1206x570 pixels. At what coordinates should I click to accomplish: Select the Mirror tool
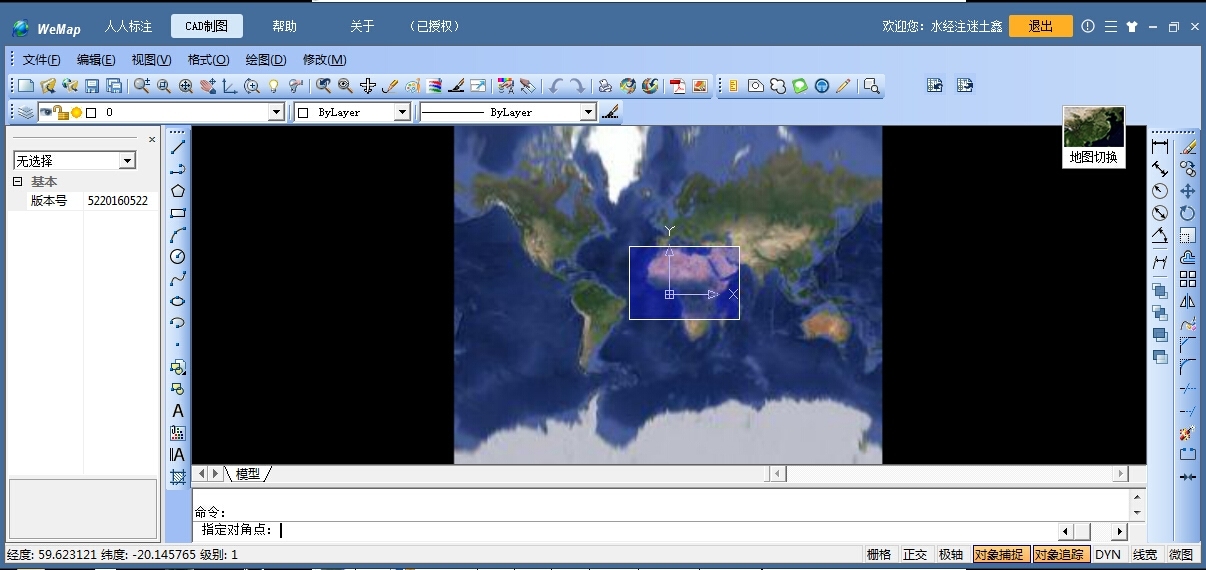(x=1187, y=300)
